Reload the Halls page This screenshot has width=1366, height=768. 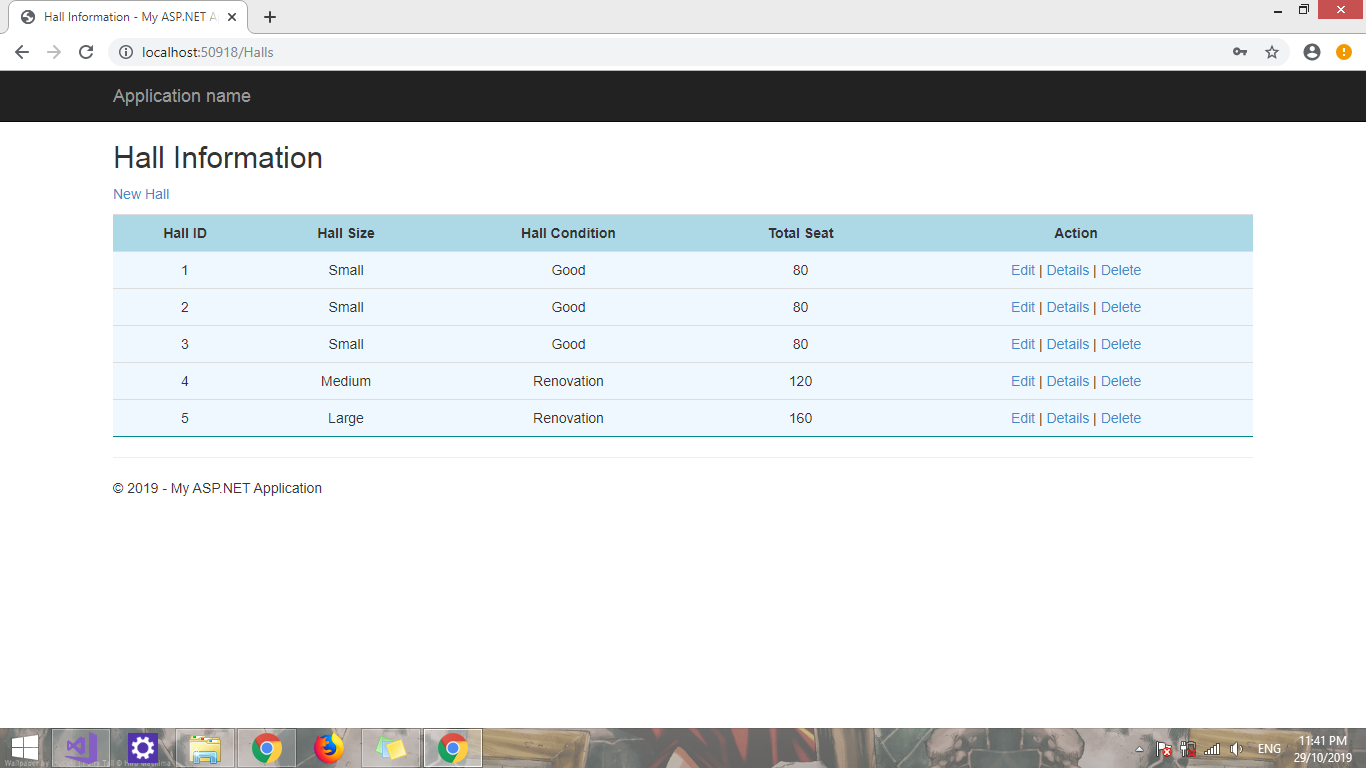tap(85, 51)
